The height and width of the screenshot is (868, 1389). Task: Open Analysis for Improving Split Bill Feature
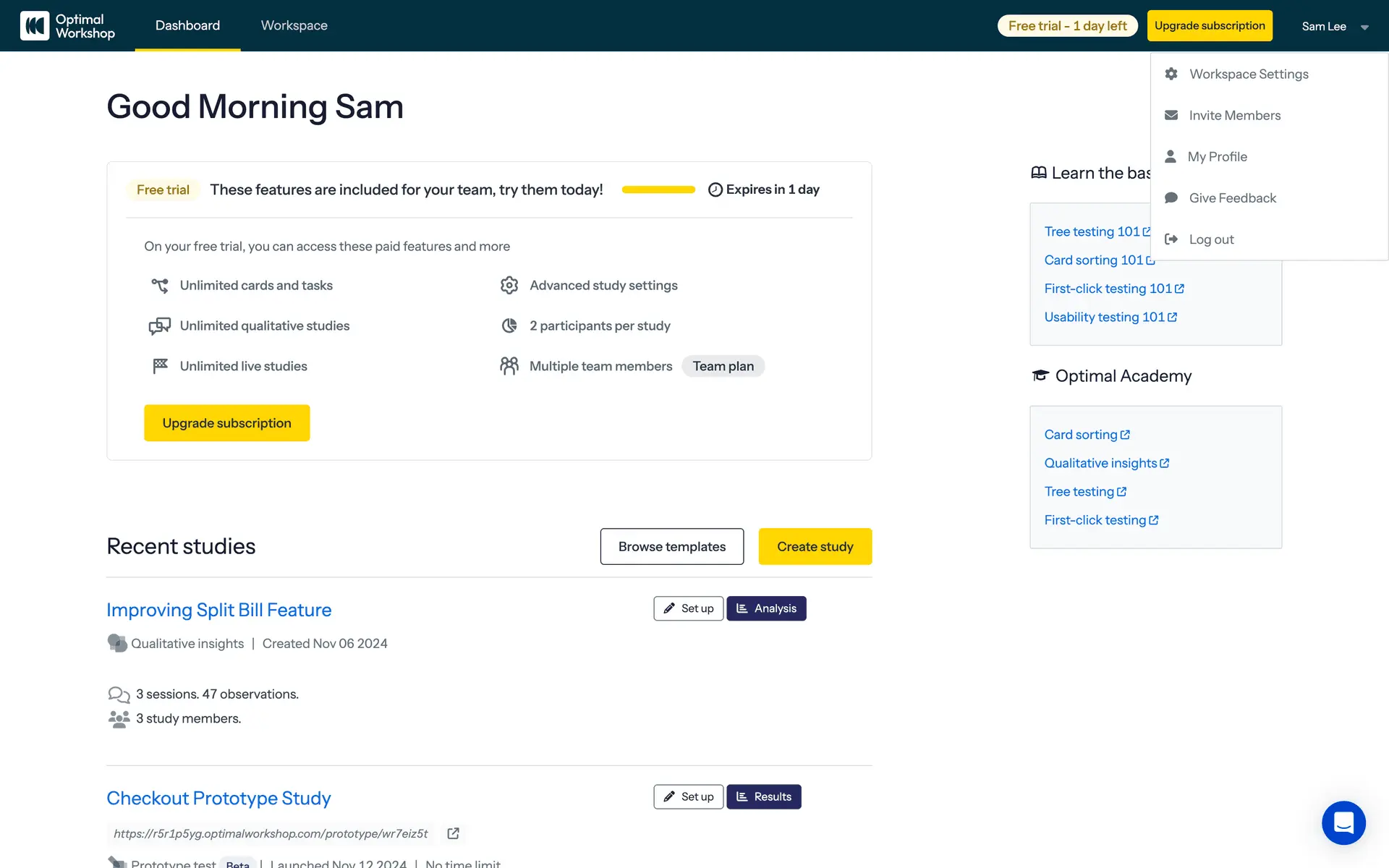click(x=766, y=608)
